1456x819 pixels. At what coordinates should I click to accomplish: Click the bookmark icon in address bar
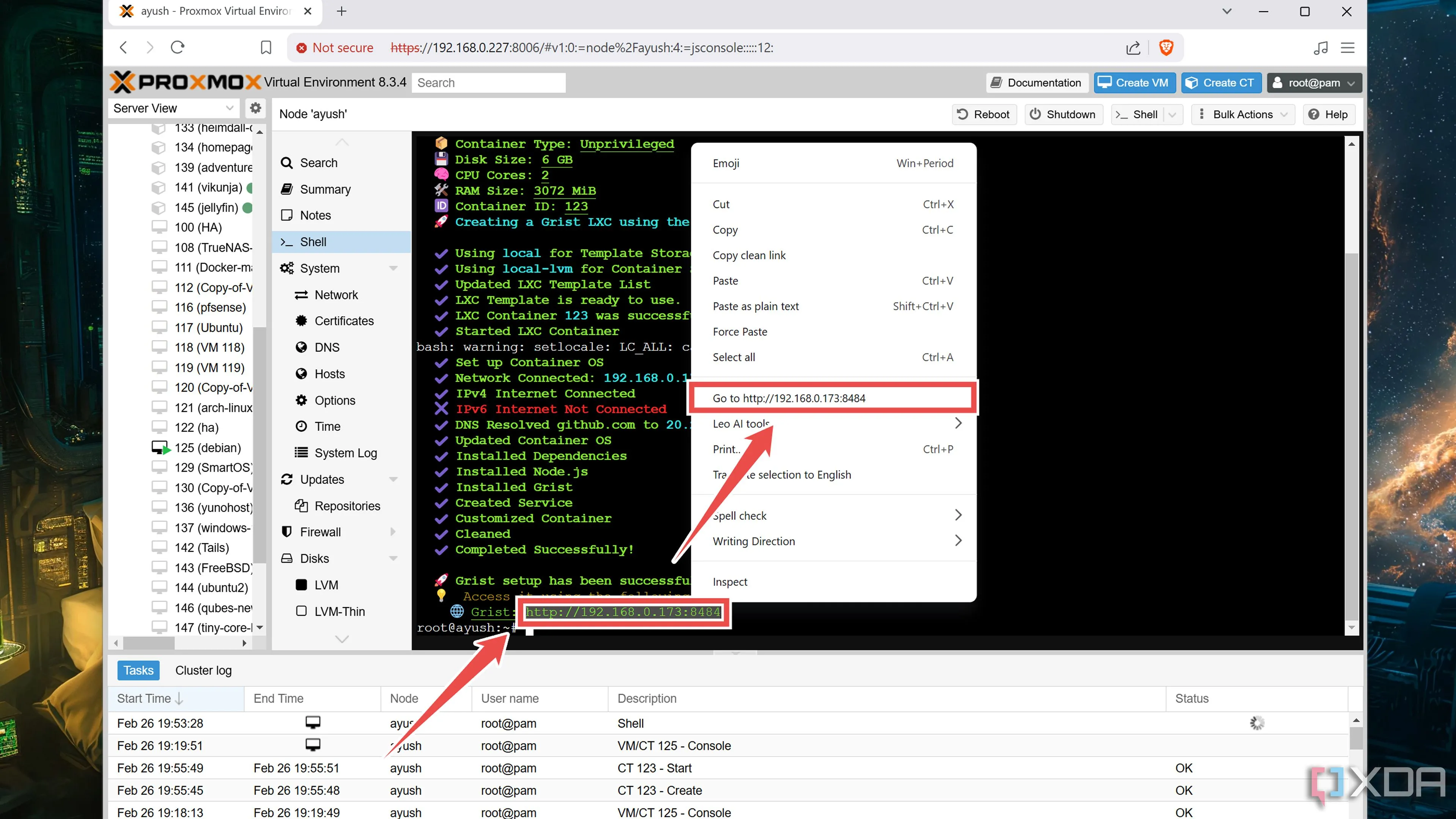pyautogui.click(x=266, y=47)
